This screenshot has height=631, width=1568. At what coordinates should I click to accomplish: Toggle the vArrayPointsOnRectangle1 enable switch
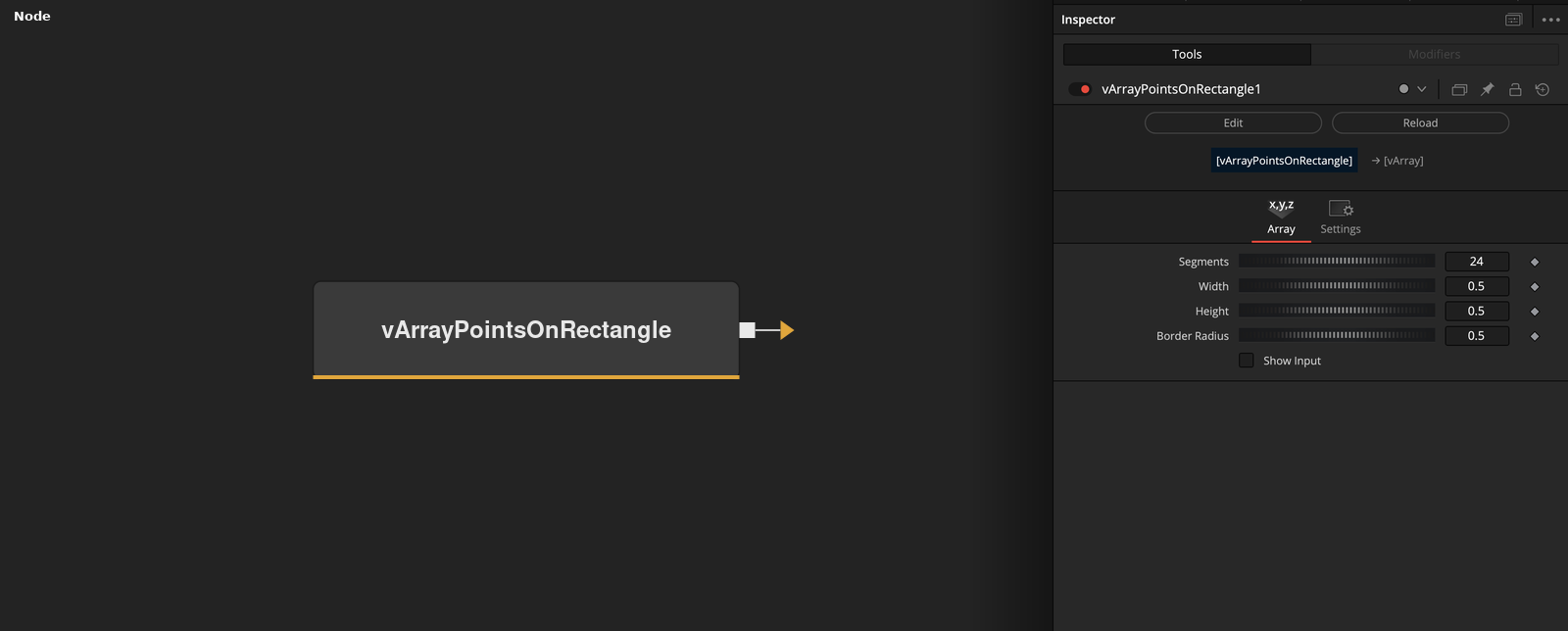tap(1081, 89)
